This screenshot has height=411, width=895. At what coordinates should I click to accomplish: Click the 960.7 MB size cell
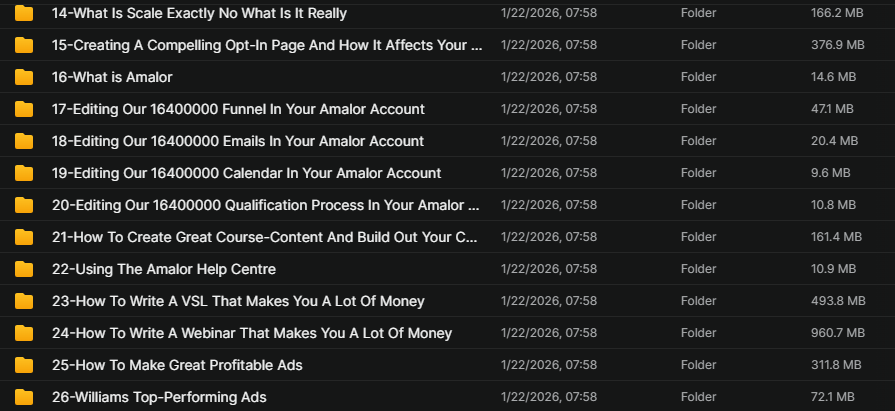[837, 333]
